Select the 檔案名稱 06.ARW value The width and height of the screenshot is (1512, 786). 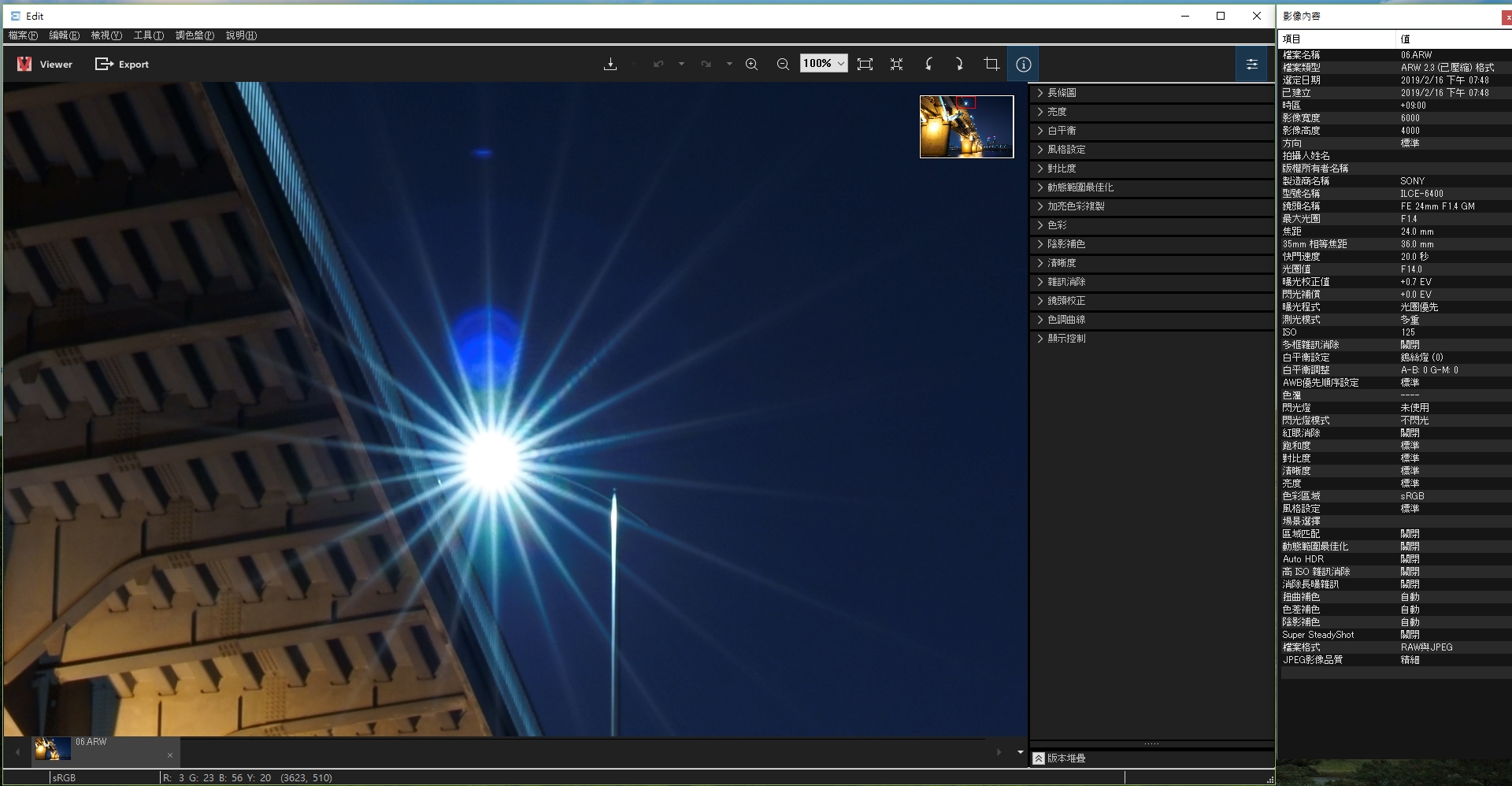point(1416,55)
